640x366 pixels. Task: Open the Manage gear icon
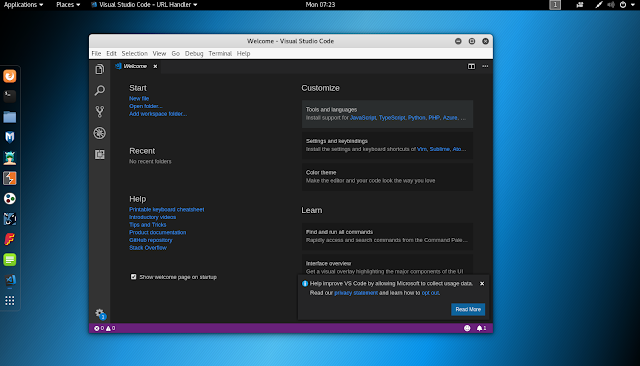pyautogui.click(x=100, y=314)
